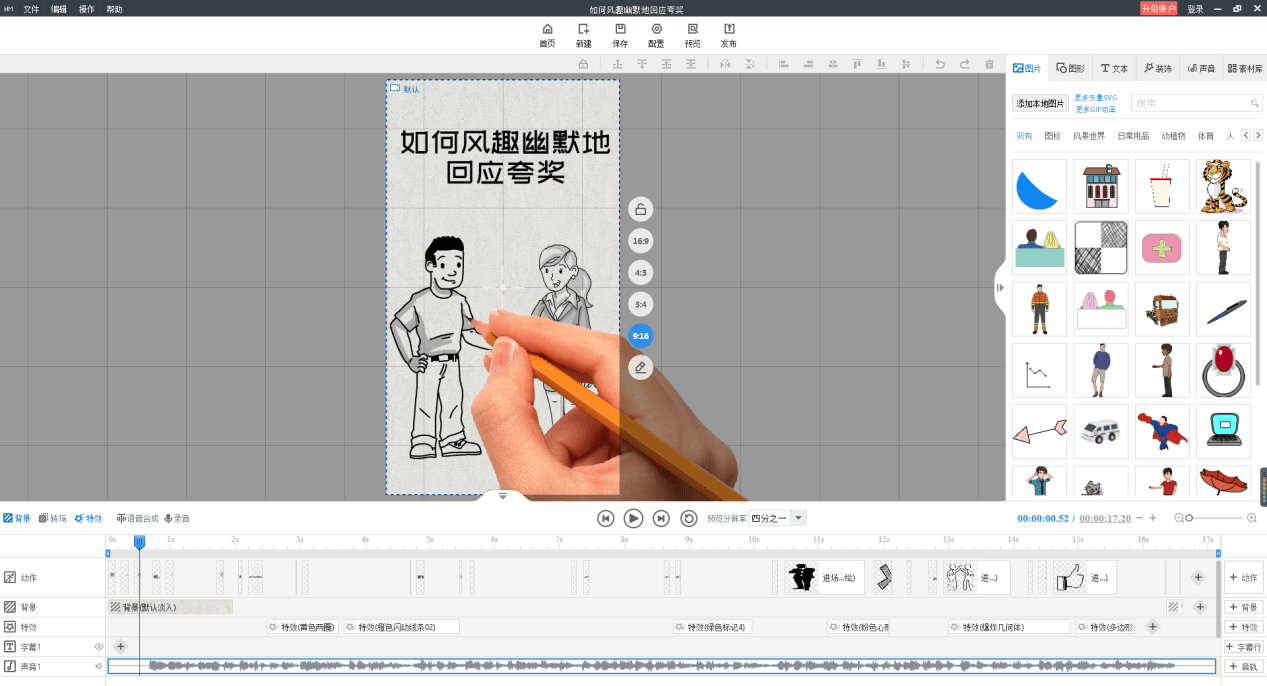Go to the 首页 home button

[547, 36]
